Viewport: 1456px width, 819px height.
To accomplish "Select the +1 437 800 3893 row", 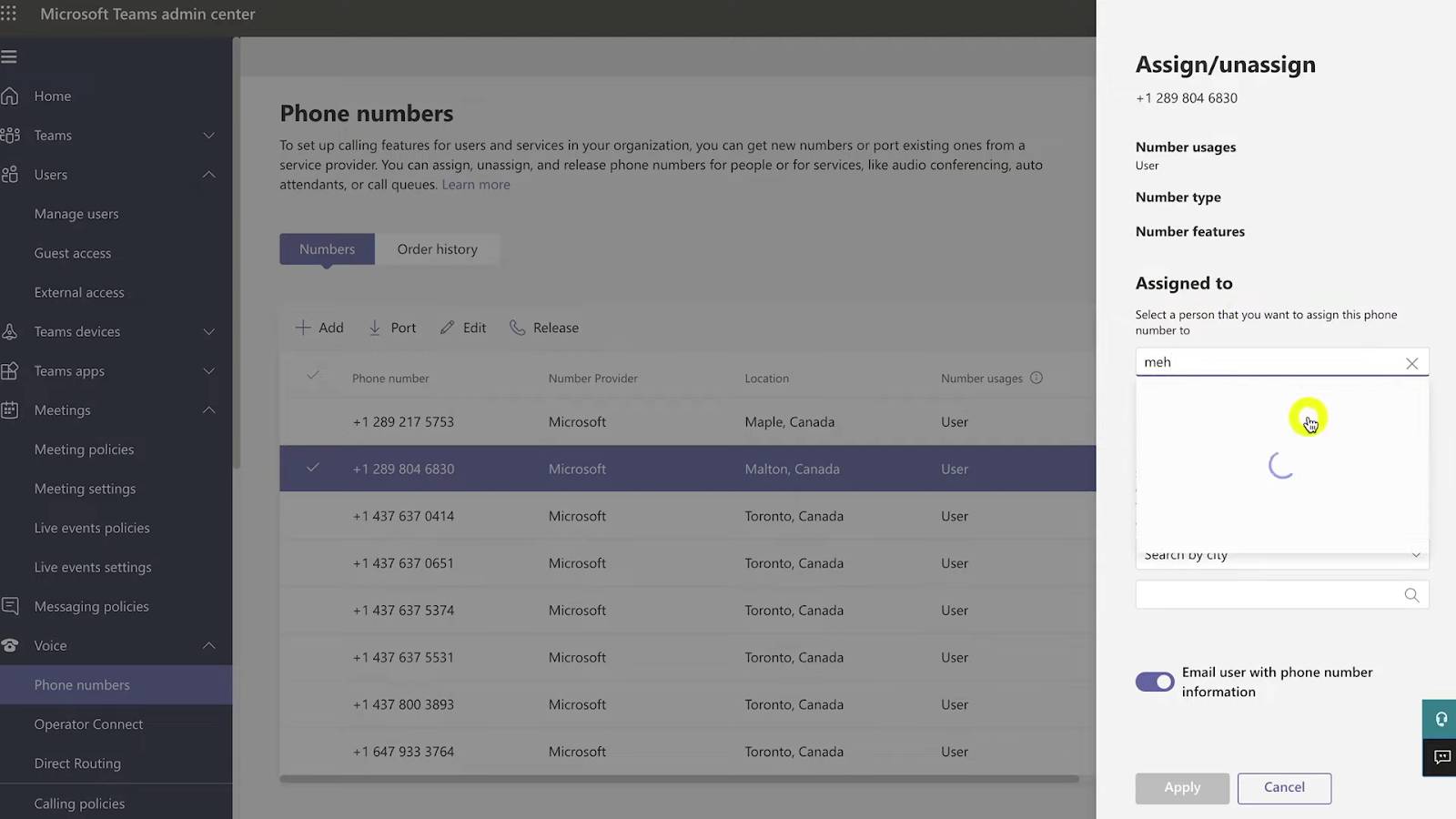I will (687, 704).
